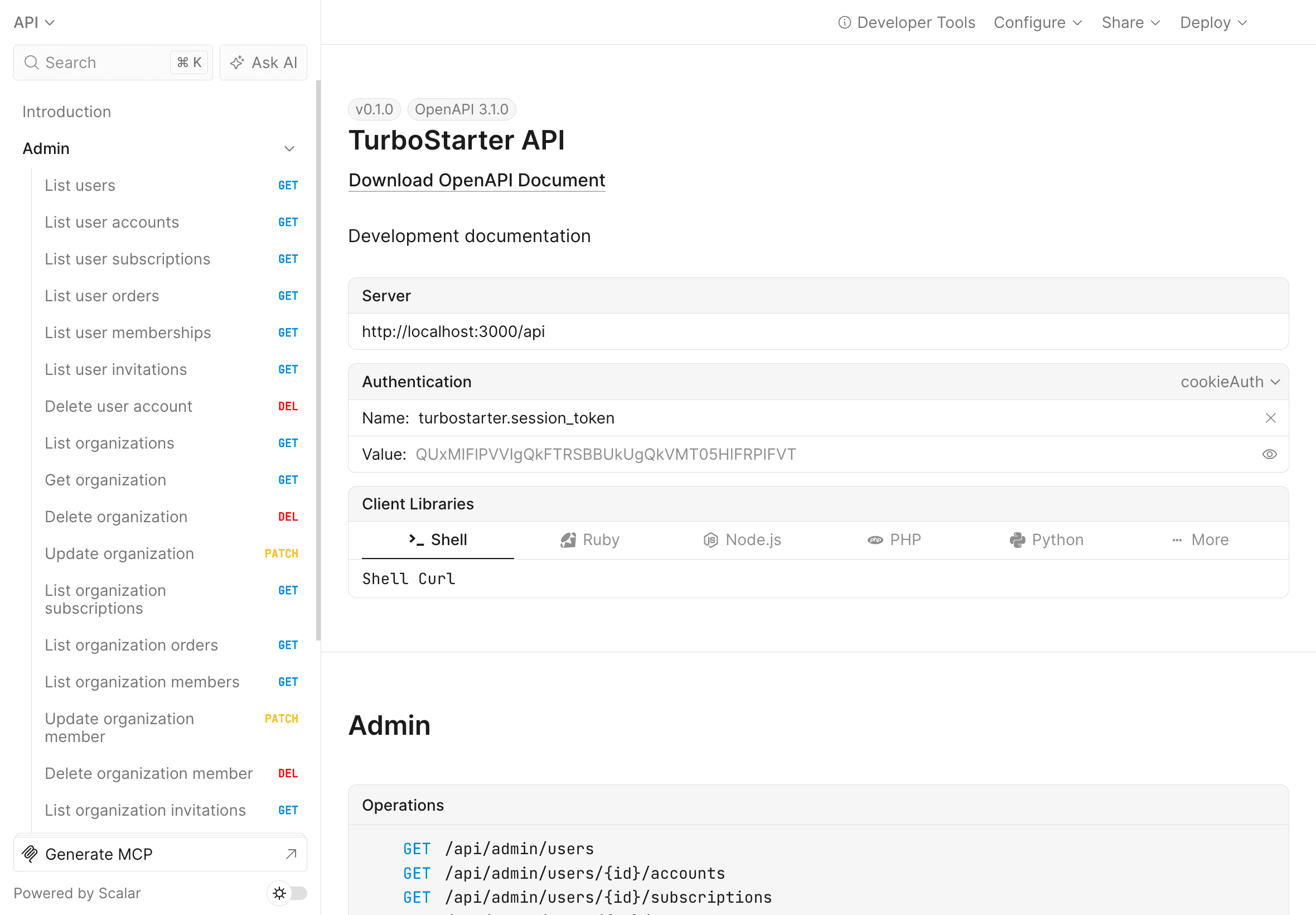
Task: Click Download OpenAPI Document link
Action: (x=477, y=180)
